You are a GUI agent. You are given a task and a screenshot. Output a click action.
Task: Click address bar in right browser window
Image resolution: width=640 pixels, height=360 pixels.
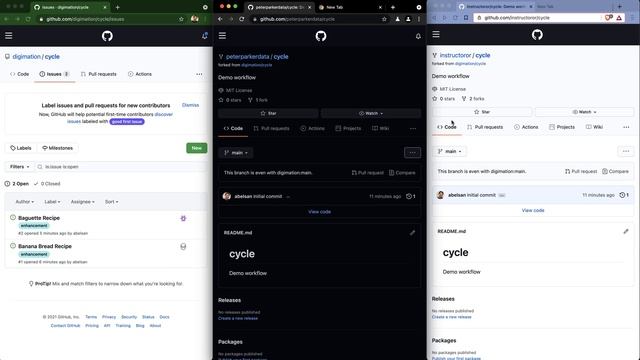click(538, 18)
